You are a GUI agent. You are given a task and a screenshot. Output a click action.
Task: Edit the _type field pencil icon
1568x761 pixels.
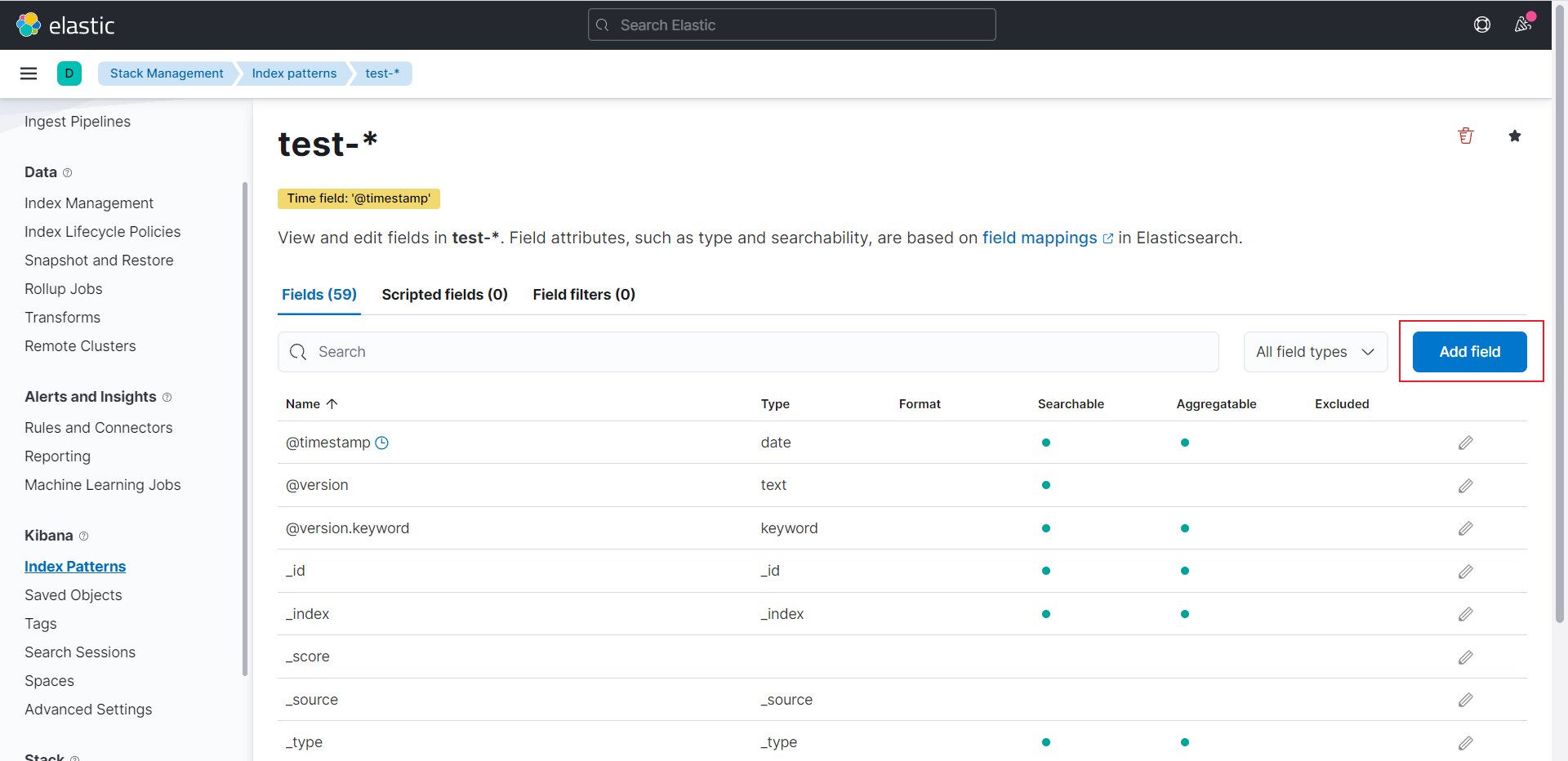click(1466, 743)
